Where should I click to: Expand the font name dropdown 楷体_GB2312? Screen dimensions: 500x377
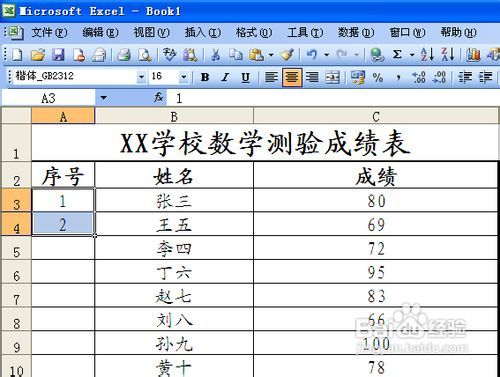point(141,77)
